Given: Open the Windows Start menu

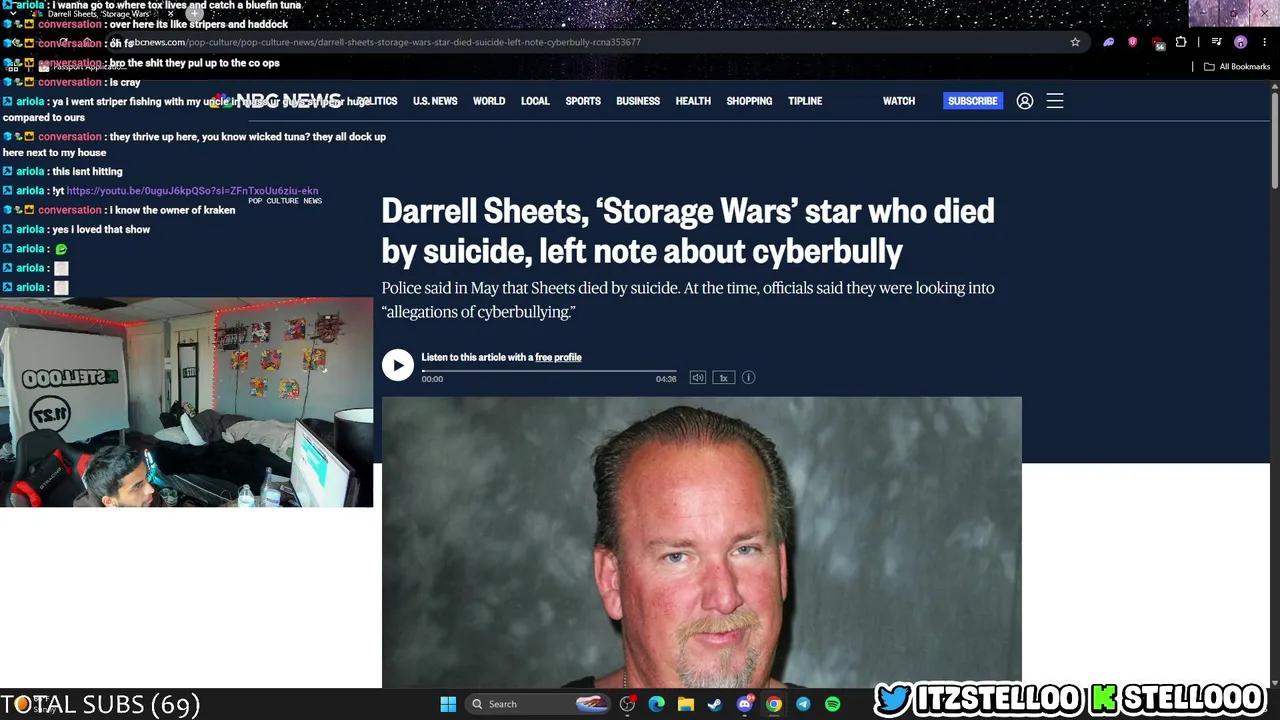Looking at the screenshot, I should pos(448,704).
